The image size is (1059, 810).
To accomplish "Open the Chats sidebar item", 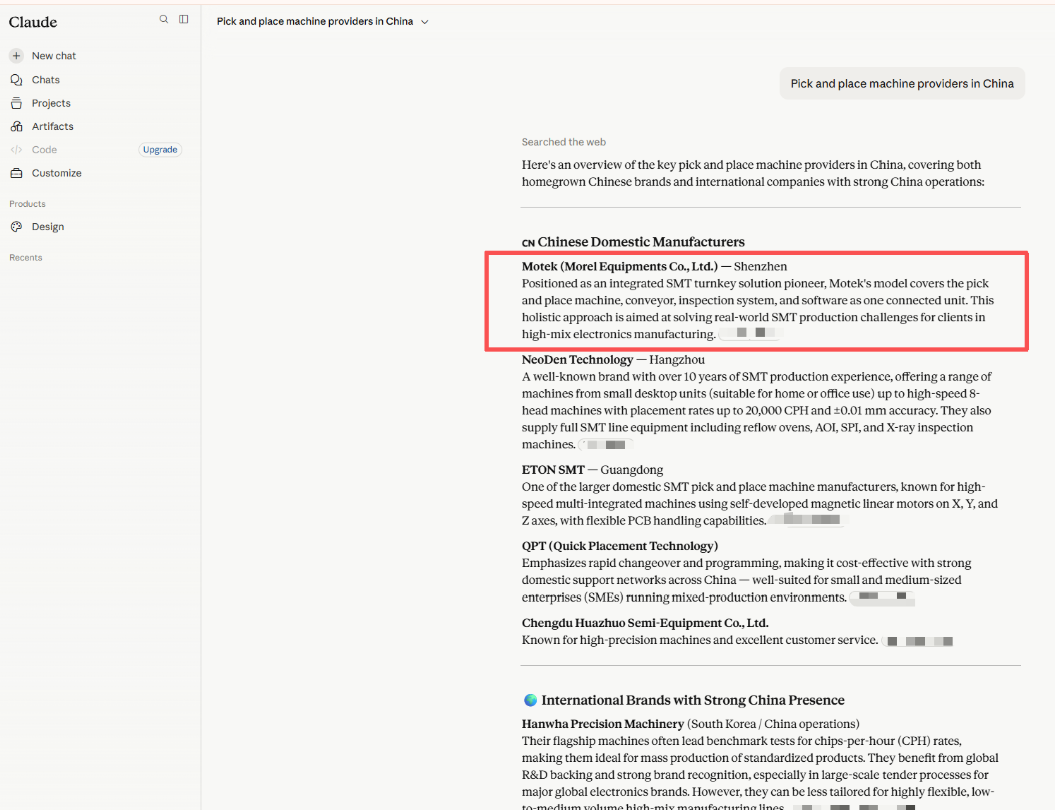I will (x=45, y=80).
